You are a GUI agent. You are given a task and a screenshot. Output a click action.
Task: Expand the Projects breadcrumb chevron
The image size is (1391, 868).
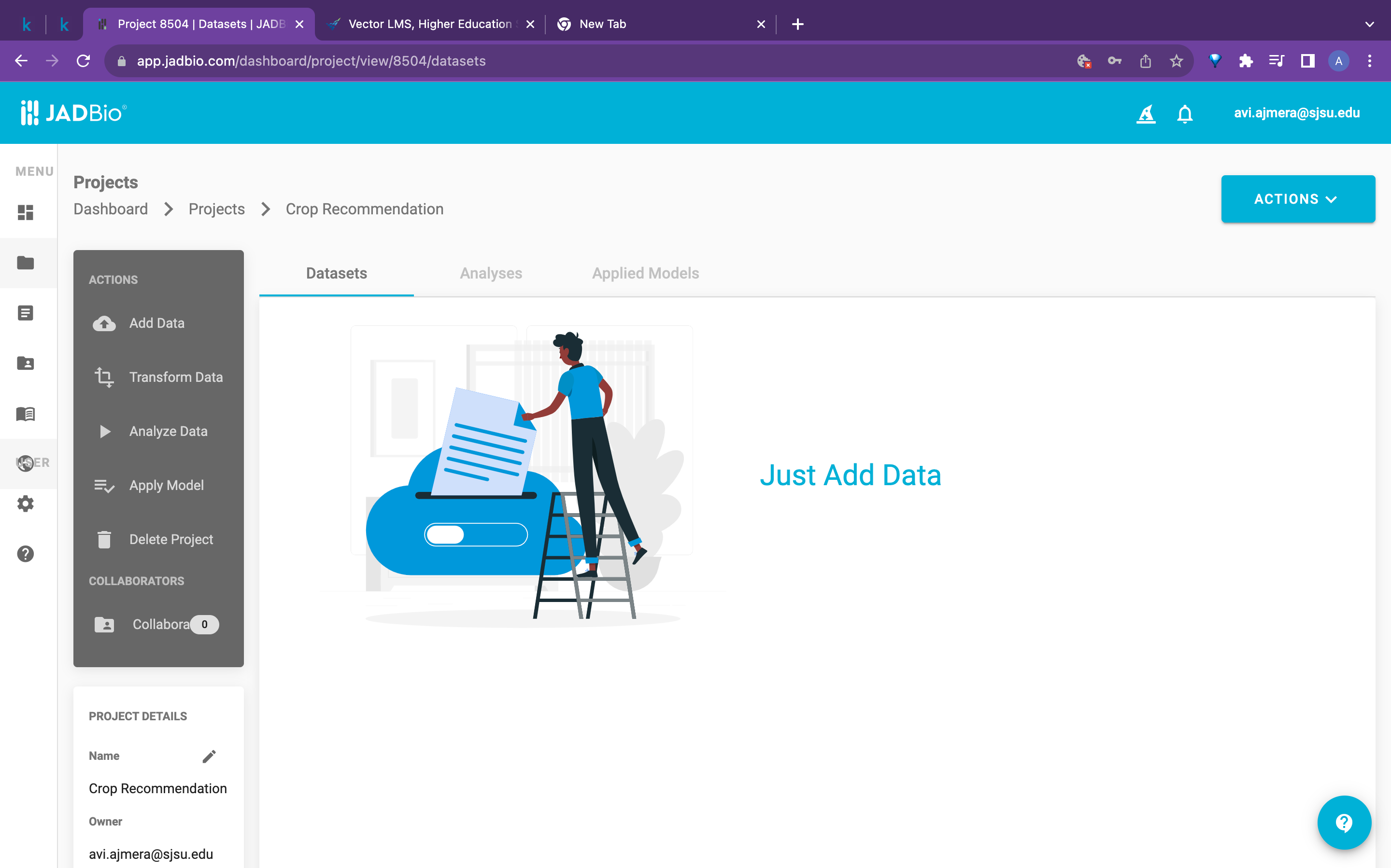pyautogui.click(x=265, y=209)
